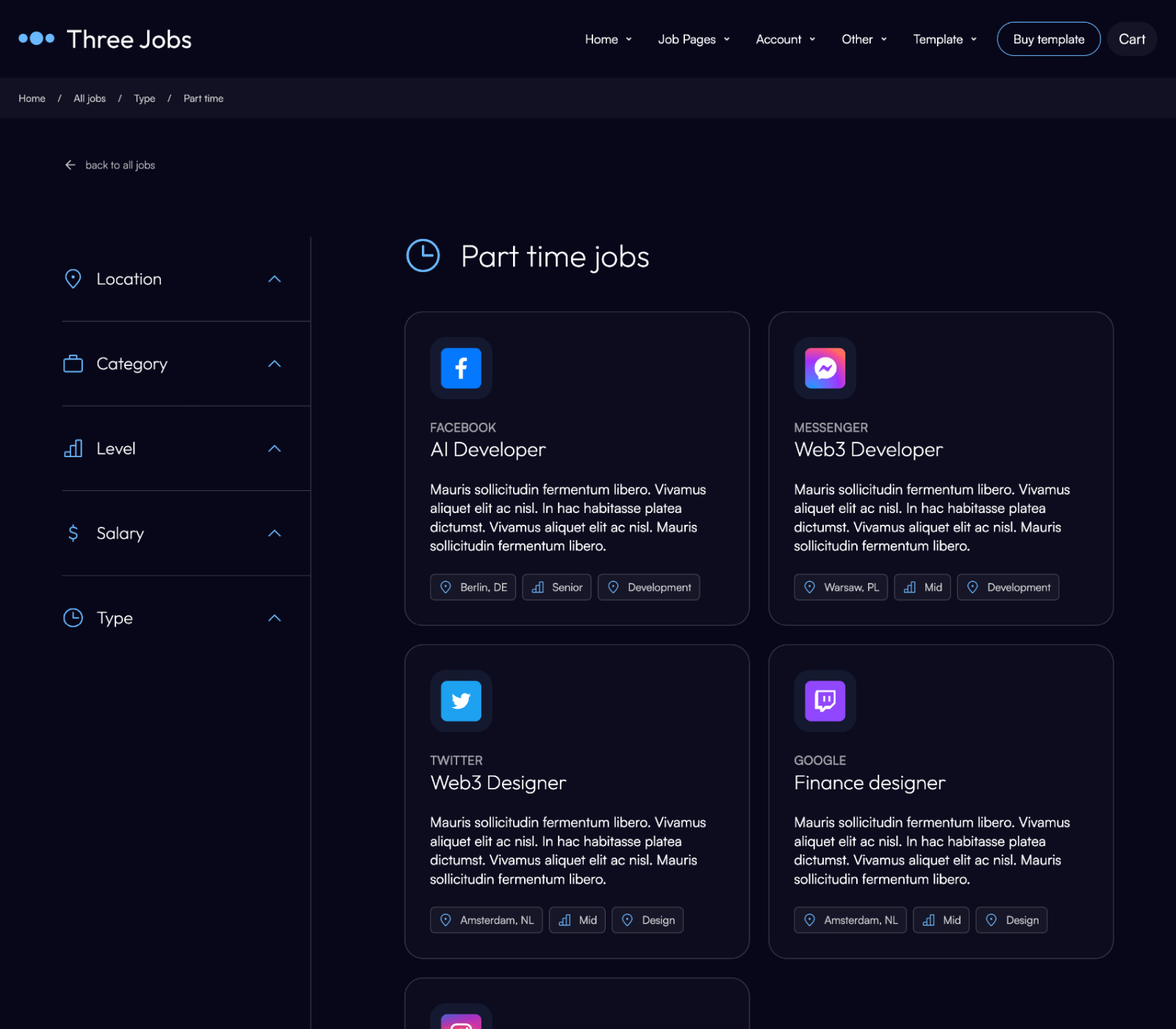Viewport: 1176px width, 1029px height.
Task: Open the Facebook company logo icon
Action: (461, 368)
